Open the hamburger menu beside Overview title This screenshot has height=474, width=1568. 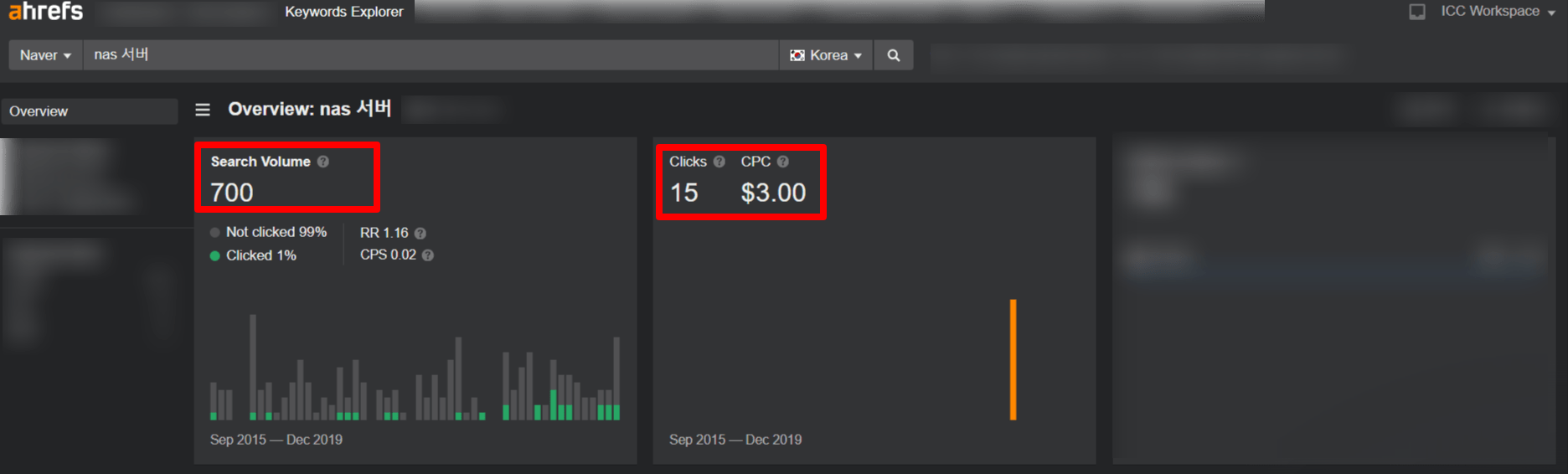pyautogui.click(x=203, y=110)
